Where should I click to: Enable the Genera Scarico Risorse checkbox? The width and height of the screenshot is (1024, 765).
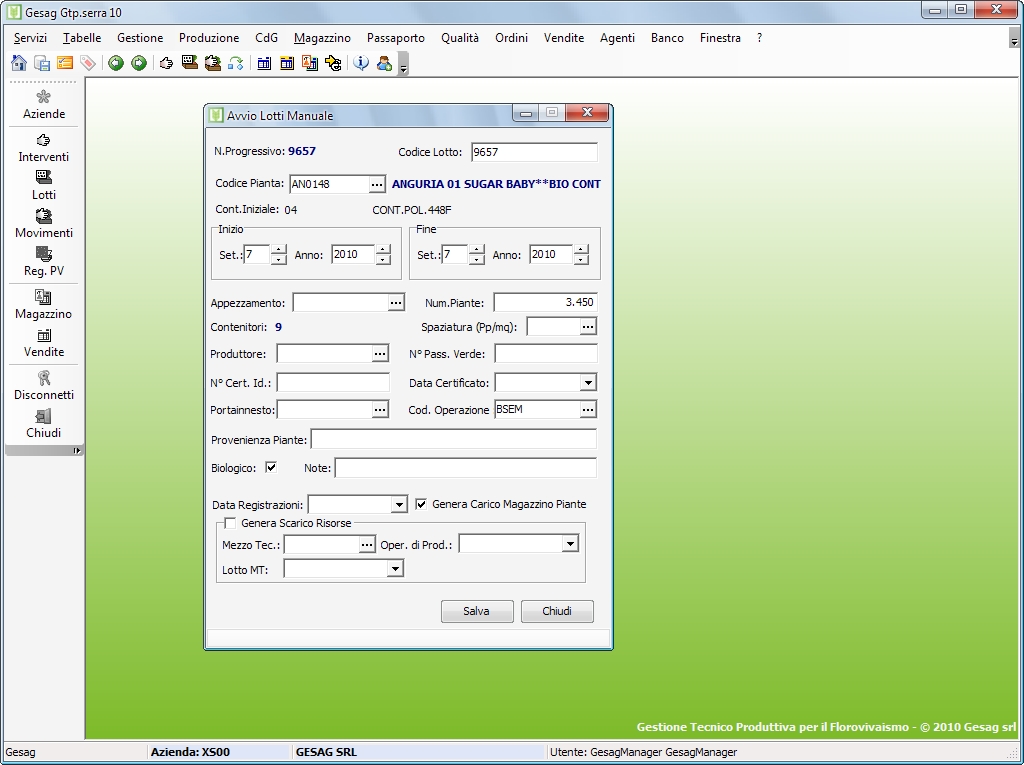[x=230, y=523]
